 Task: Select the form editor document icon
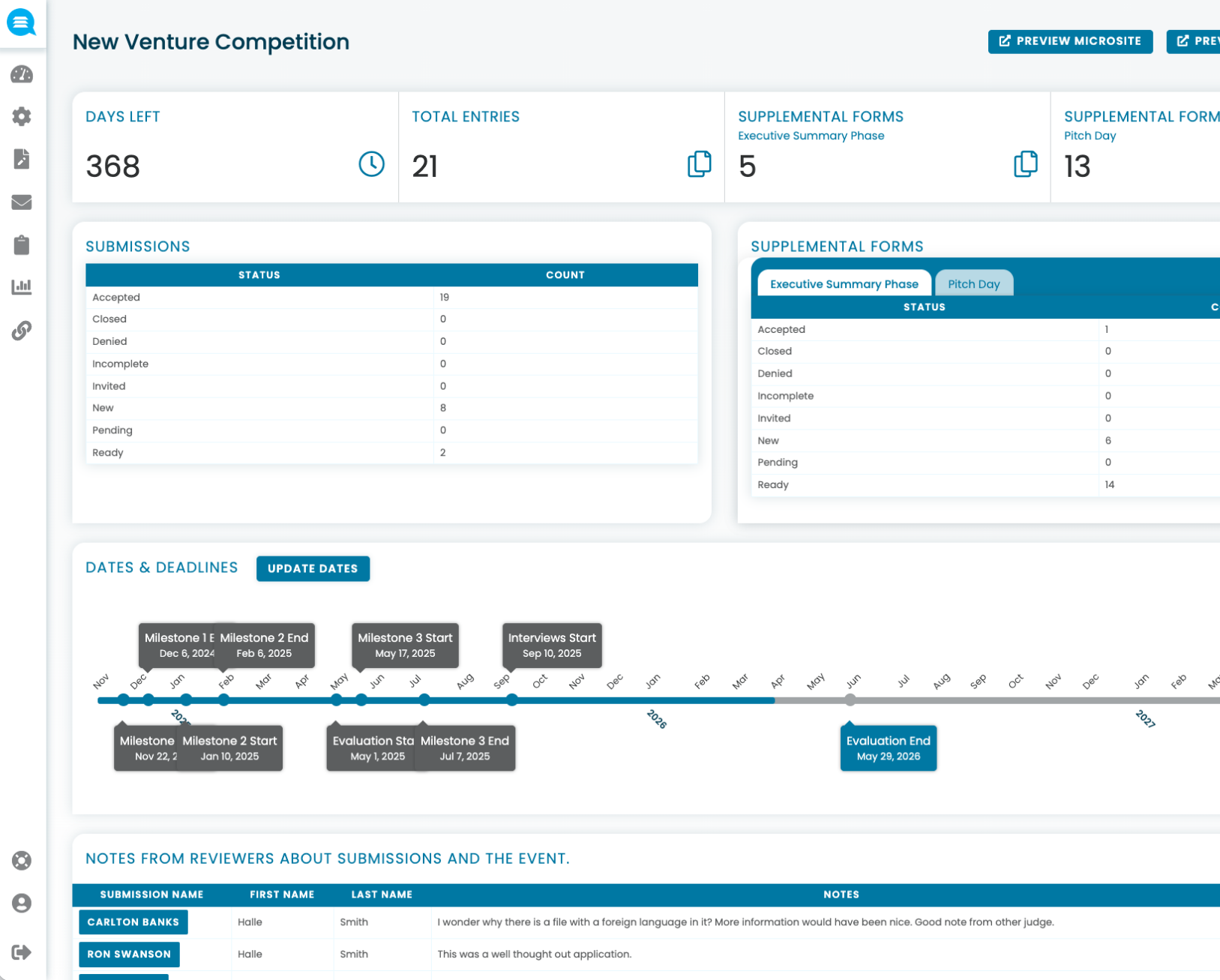22,159
